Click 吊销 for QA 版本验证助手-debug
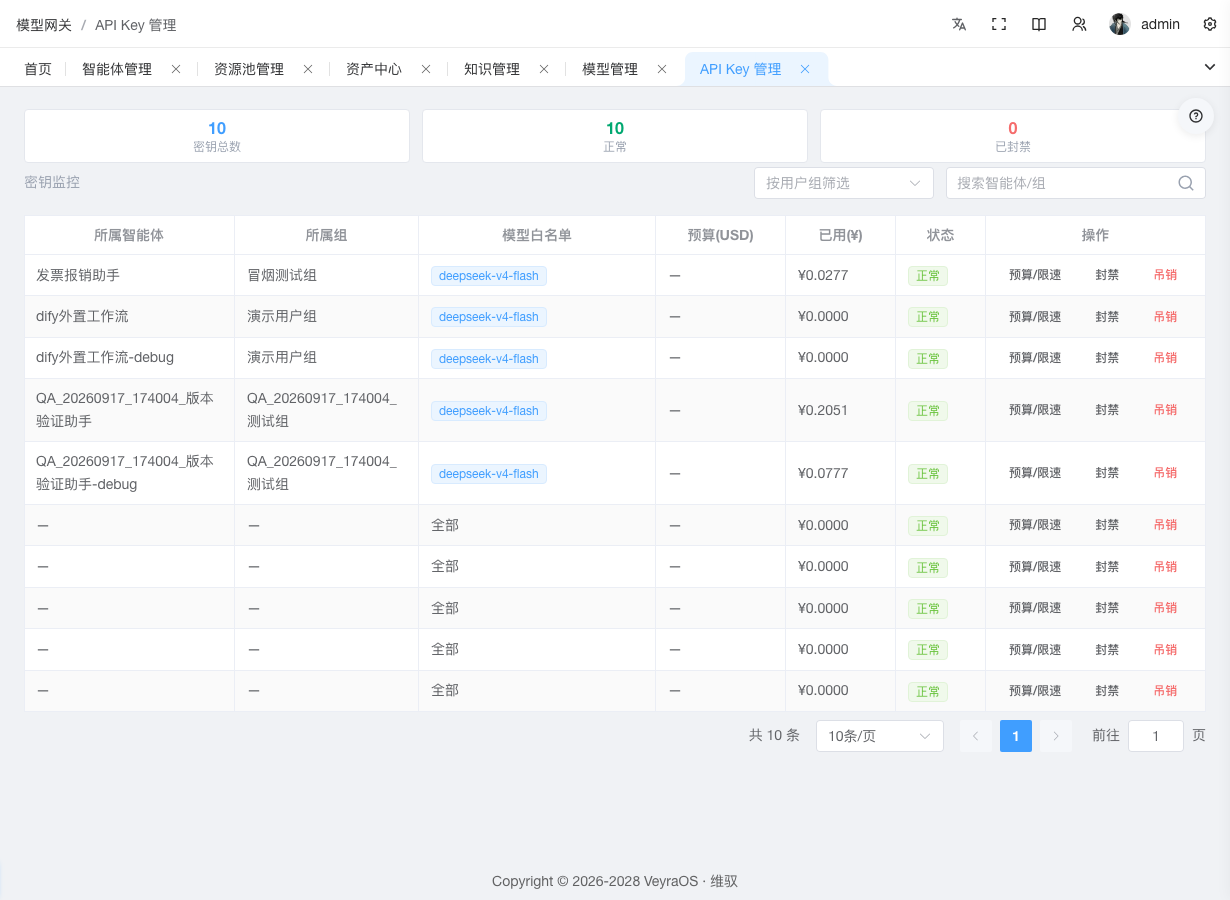 coord(1165,473)
